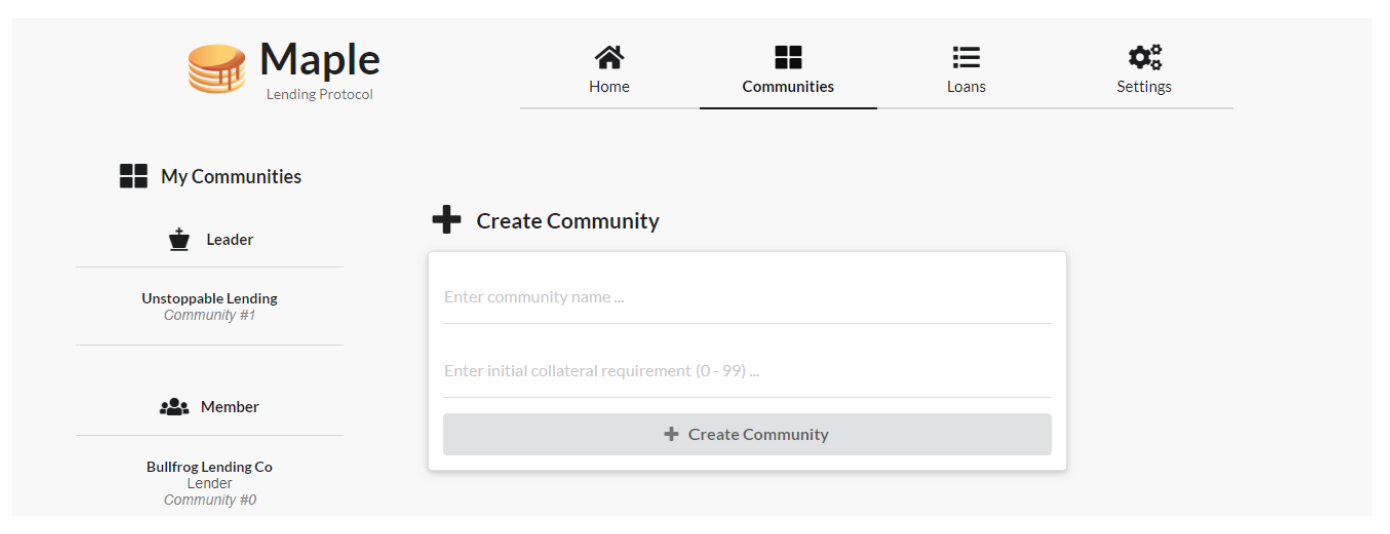Image resolution: width=1390 pixels, height=534 pixels.
Task: Click the Community #0 label
Action: coord(210,500)
